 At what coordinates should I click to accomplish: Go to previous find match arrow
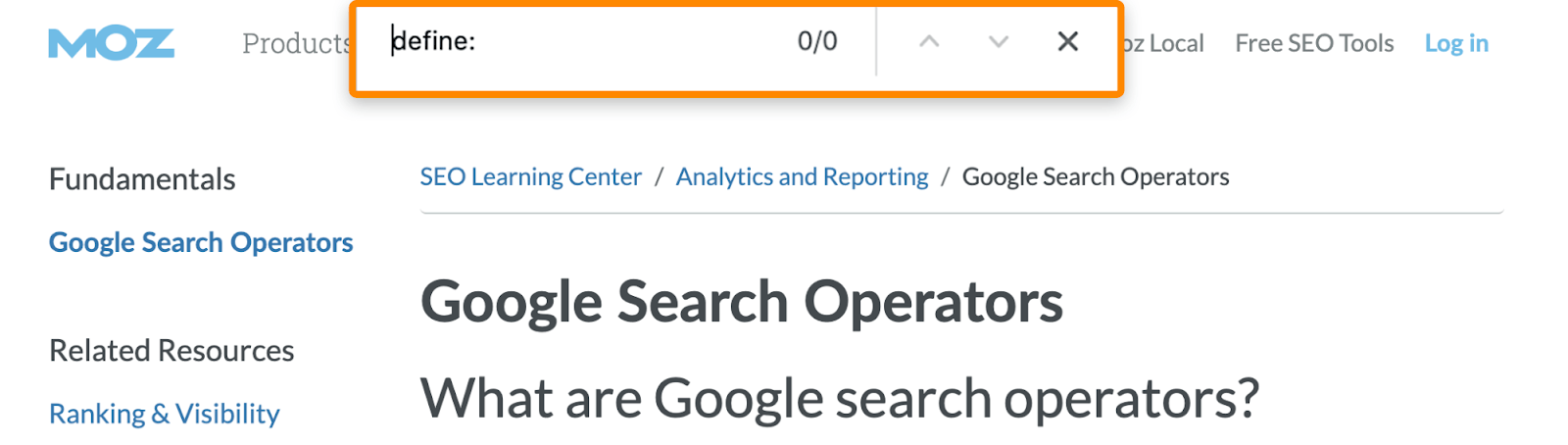click(929, 41)
